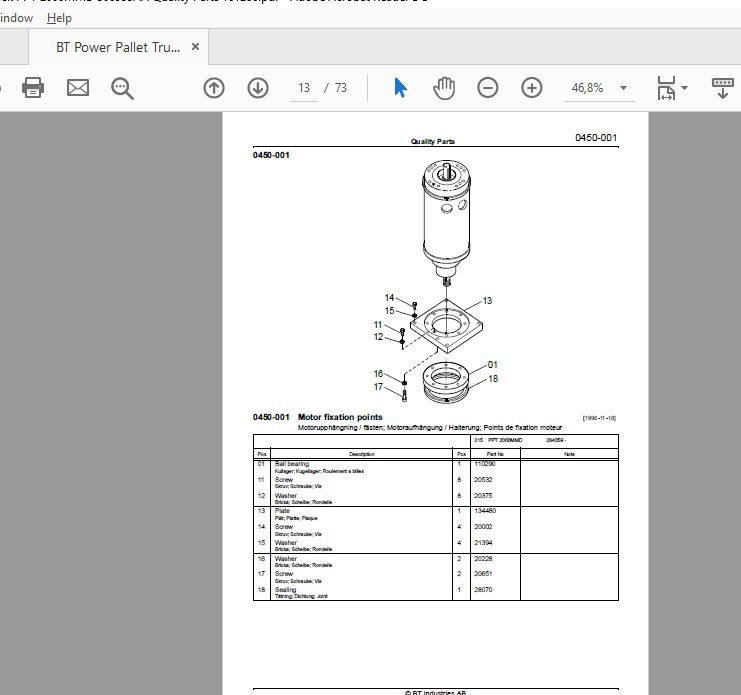Viewport: 741px width, 695px height.
Task: Zoom out with the minus button
Action: 488,88
